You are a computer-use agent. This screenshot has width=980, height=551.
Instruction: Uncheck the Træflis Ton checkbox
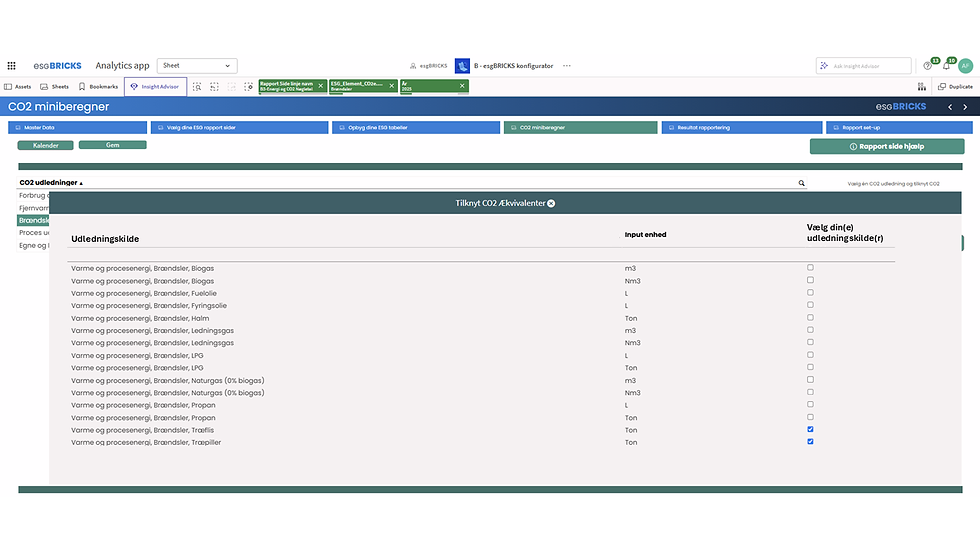click(x=810, y=429)
